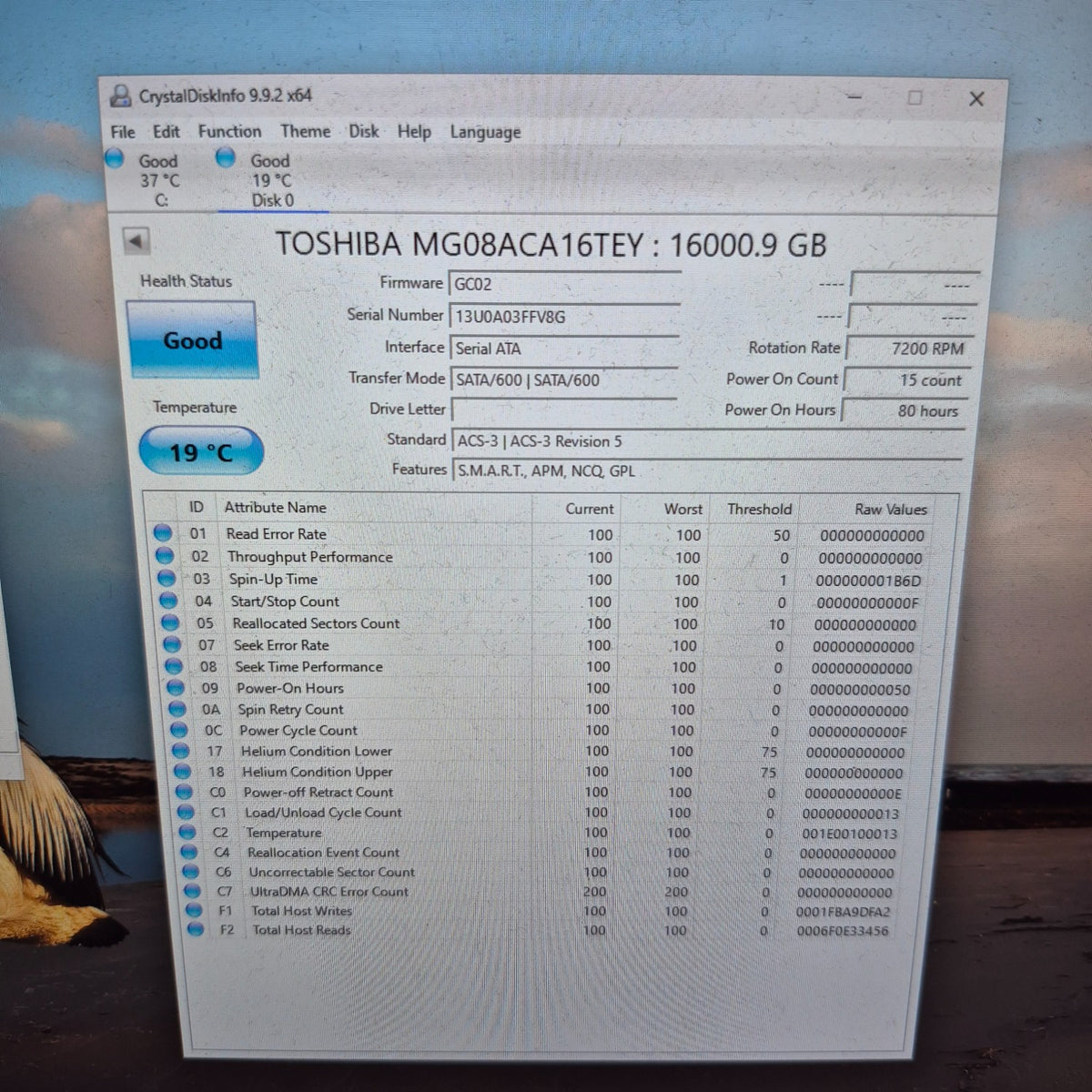Viewport: 1092px width, 1092px height.
Task: Click status dot for Temperature attribute row
Action: (187, 832)
